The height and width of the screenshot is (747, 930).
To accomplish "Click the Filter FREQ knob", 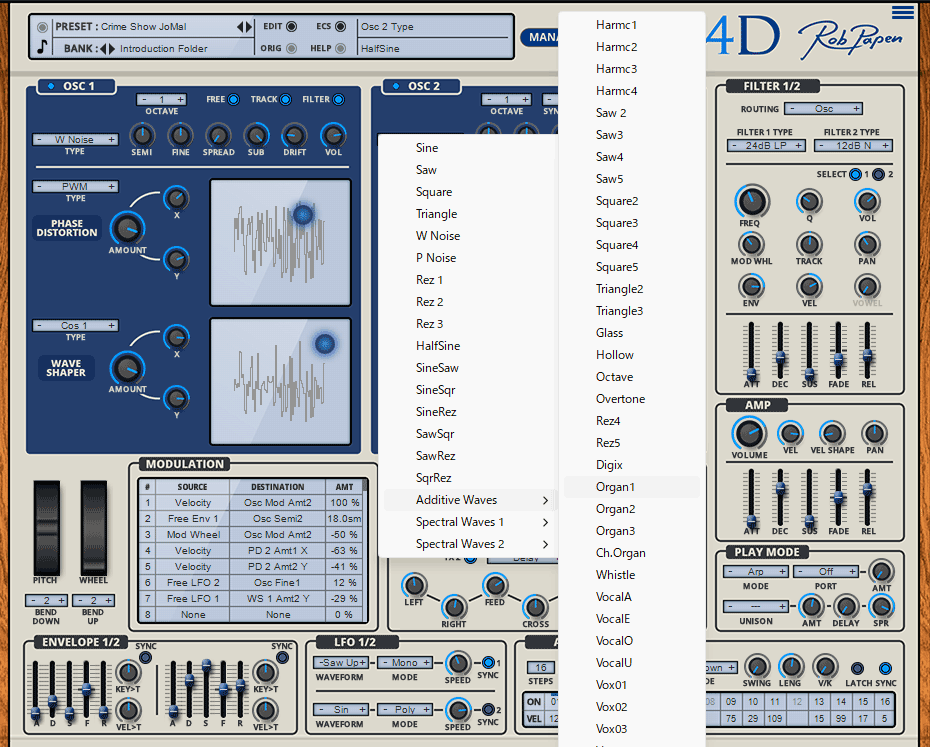I will (751, 201).
